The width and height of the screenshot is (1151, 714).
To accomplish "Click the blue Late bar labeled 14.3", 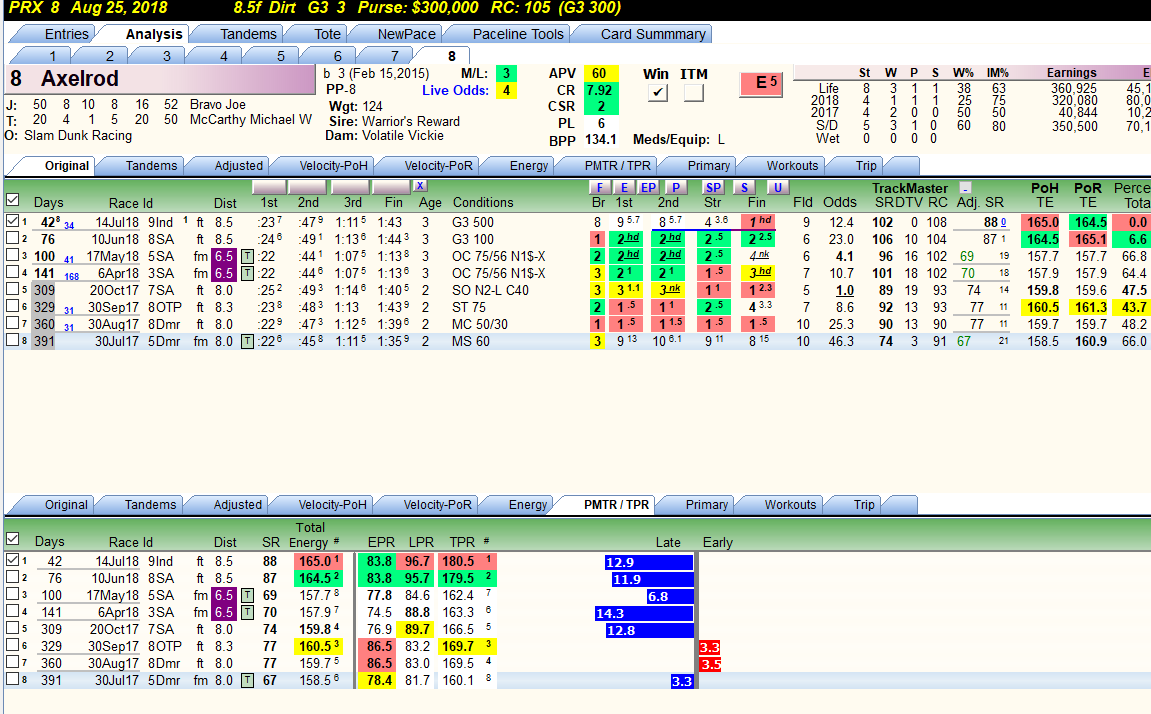I will click(644, 613).
